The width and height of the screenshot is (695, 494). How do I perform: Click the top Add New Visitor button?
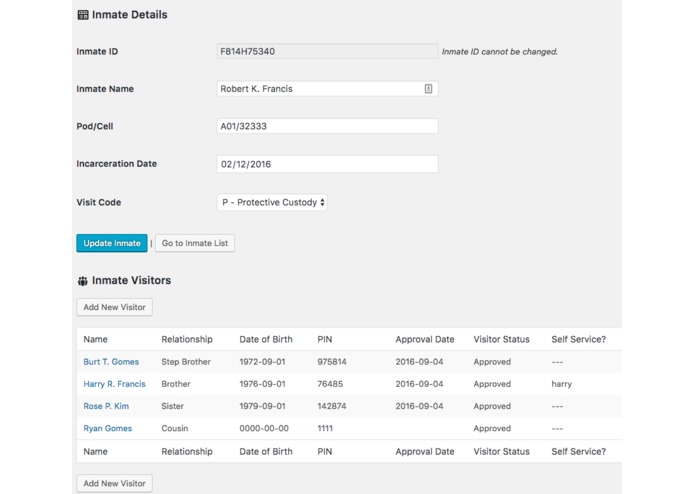(114, 307)
